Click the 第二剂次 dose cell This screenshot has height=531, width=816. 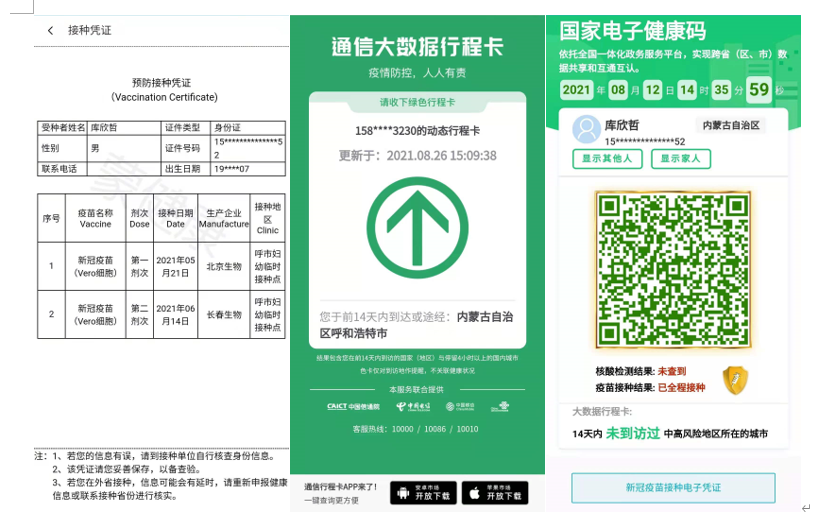coord(139,314)
